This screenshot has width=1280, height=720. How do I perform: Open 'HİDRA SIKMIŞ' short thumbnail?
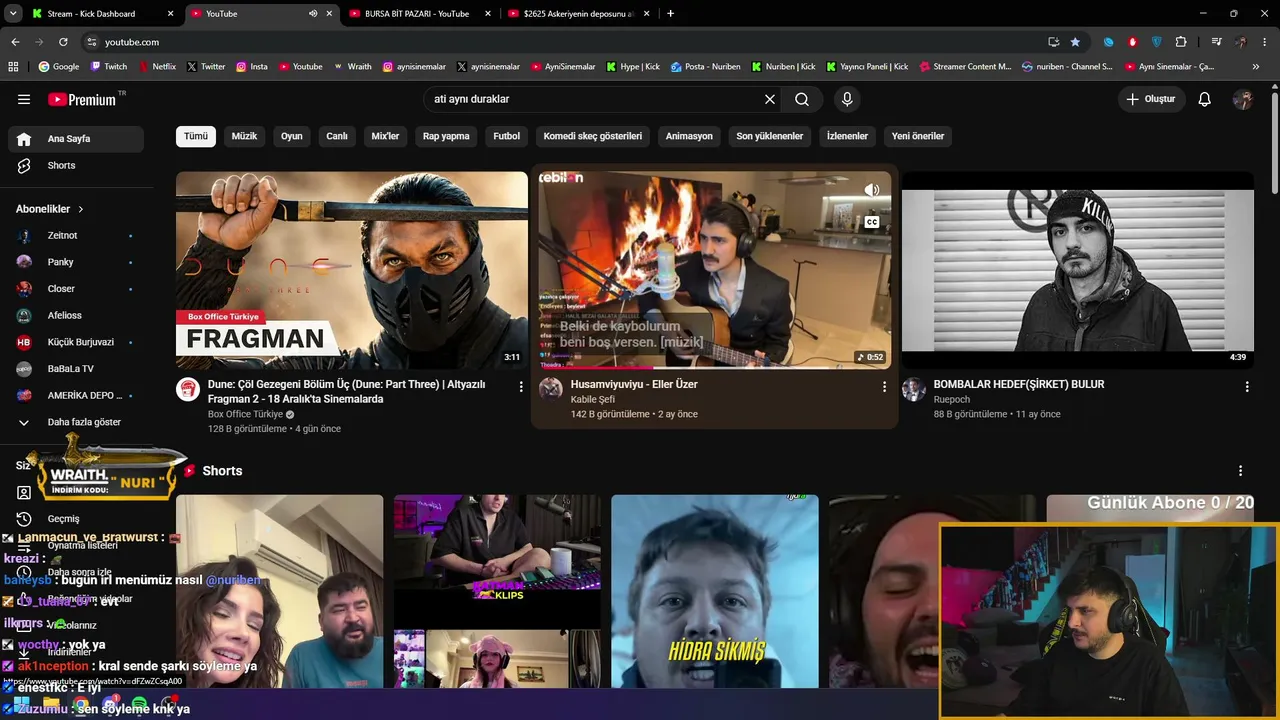point(715,591)
